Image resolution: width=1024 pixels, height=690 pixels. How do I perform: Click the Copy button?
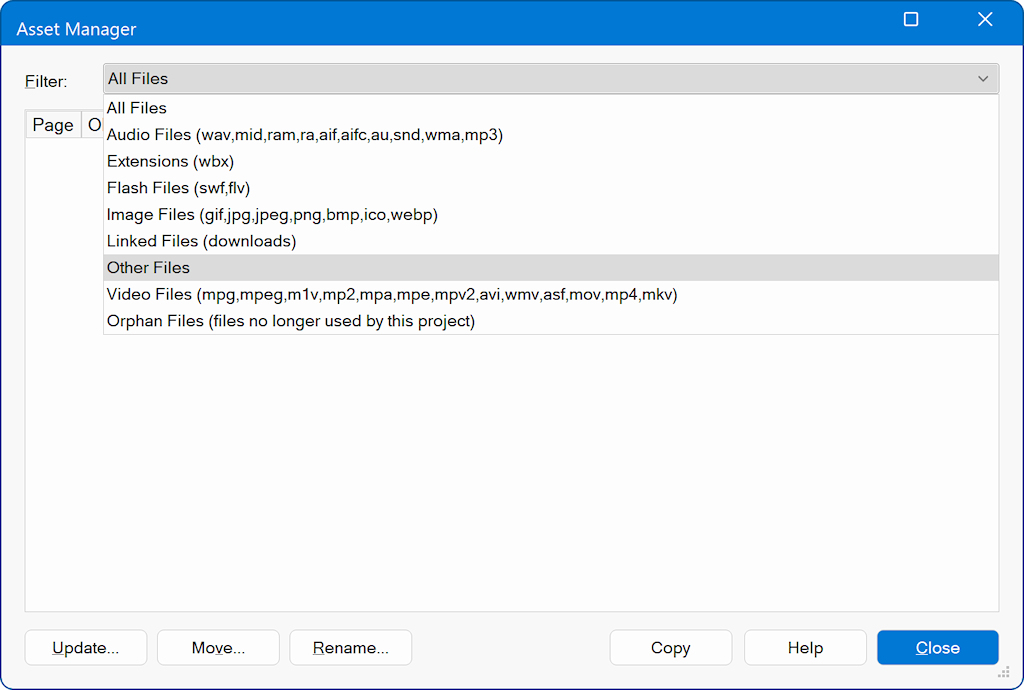670,648
